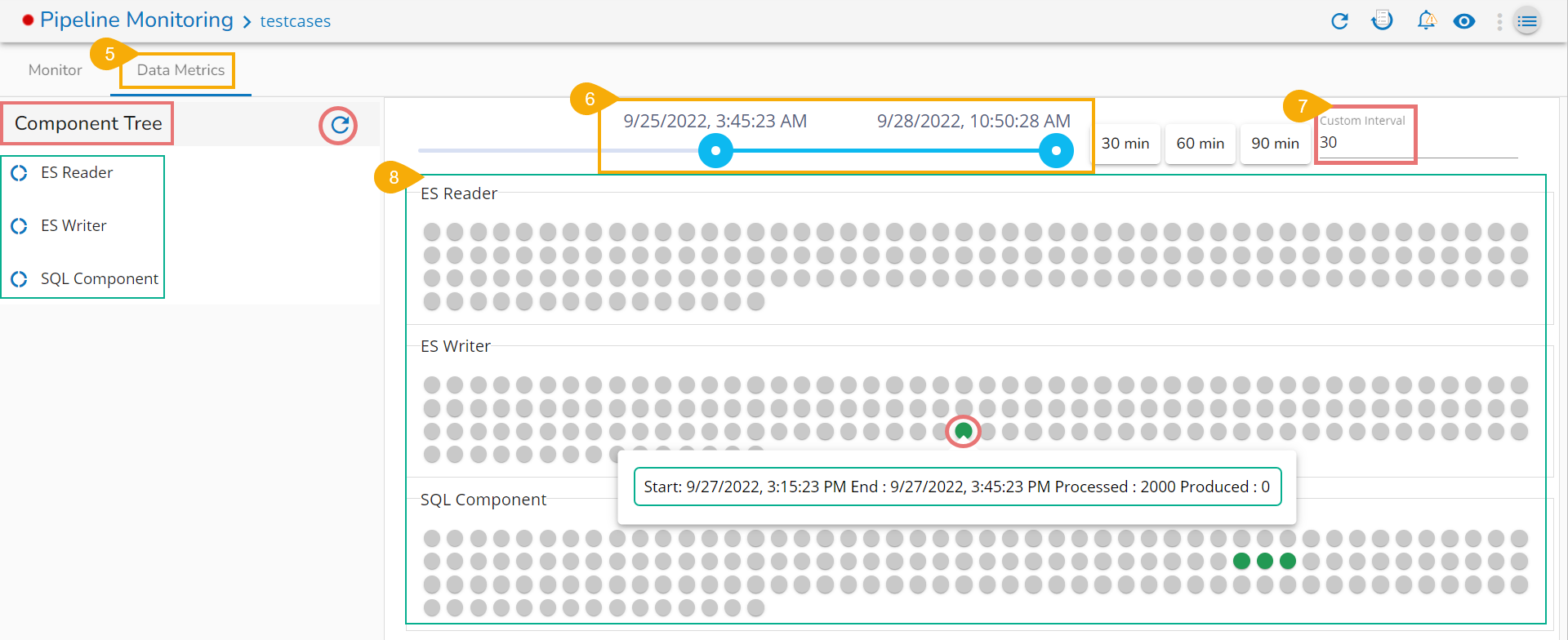Click the end time slider handle
Image resolution: width=1568 pixels, height=640 pixels.
tap(1056, 151)
